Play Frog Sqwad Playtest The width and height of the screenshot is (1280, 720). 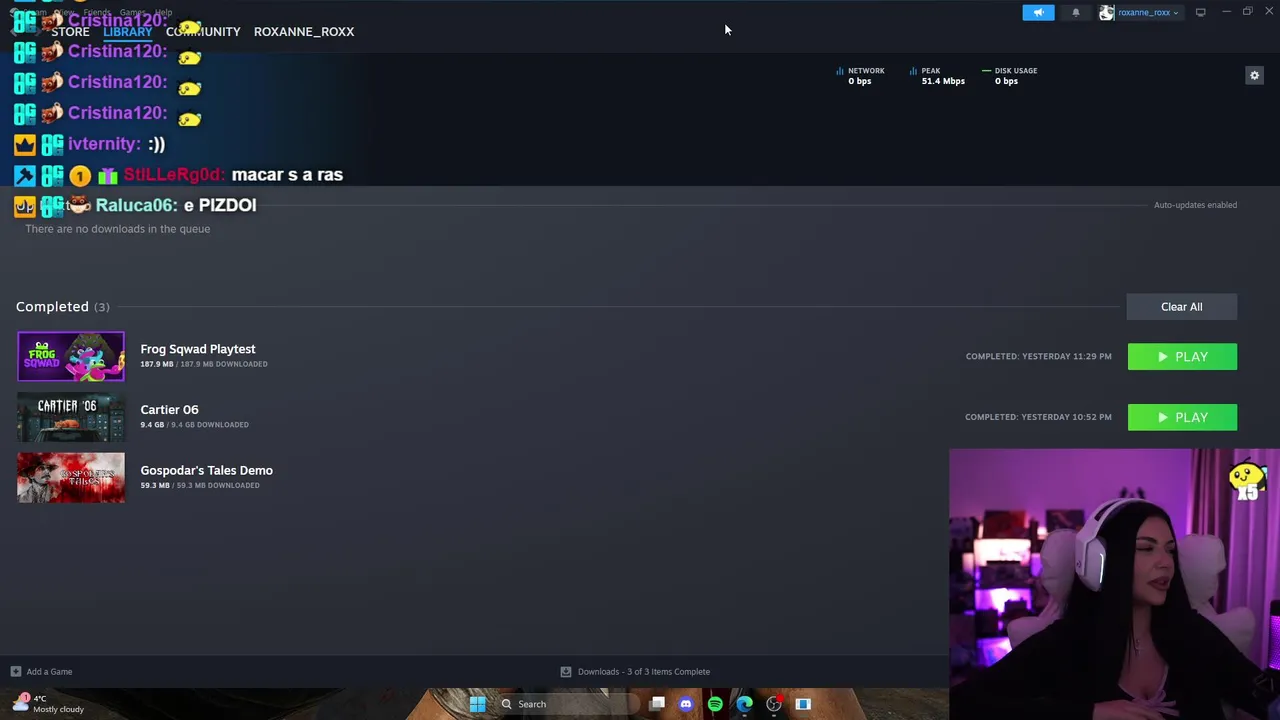(1182, 357)
